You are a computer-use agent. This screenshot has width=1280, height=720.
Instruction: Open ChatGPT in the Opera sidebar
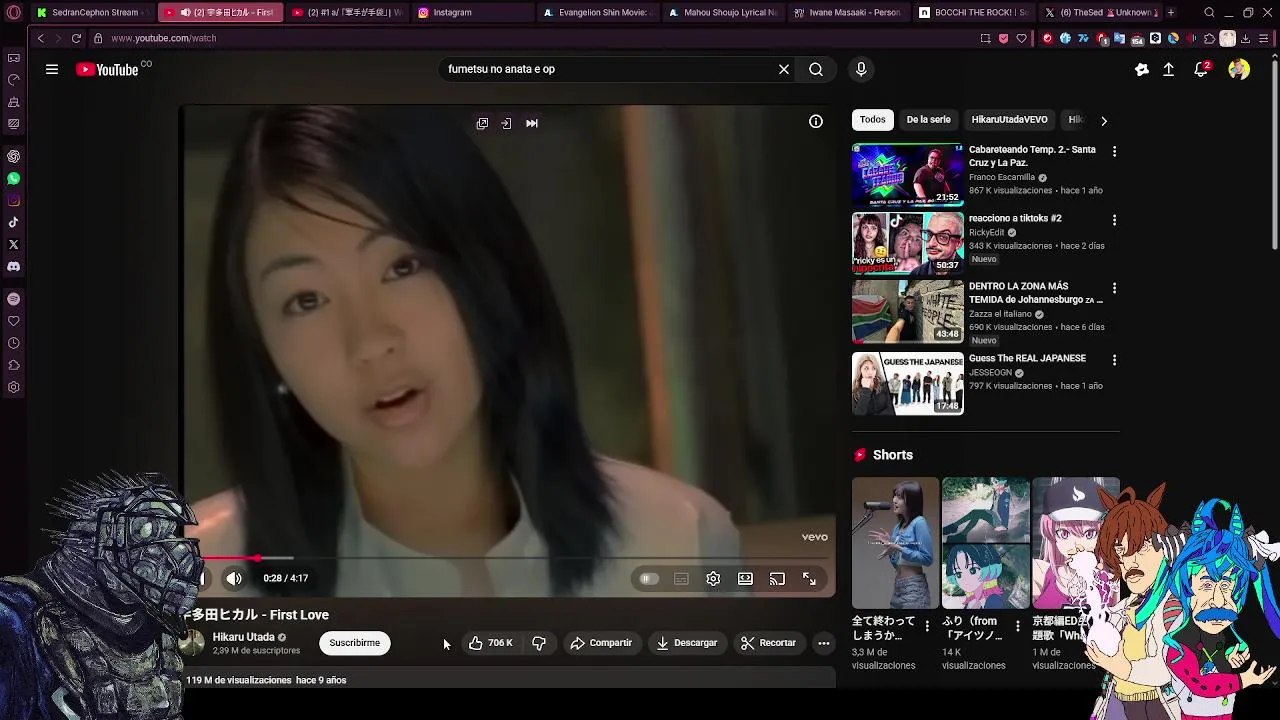tap(13, 157)
